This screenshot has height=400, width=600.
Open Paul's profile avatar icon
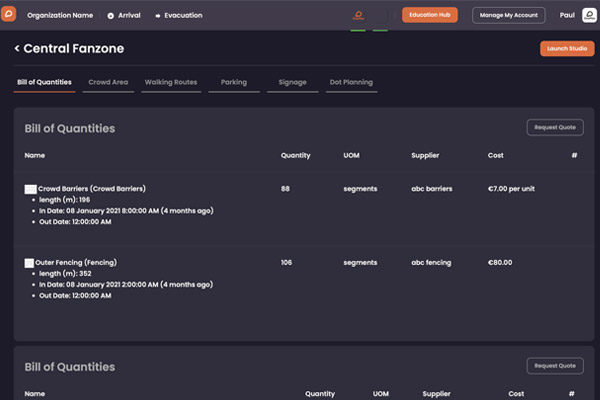pyautogui.click(x=589, y=15)
